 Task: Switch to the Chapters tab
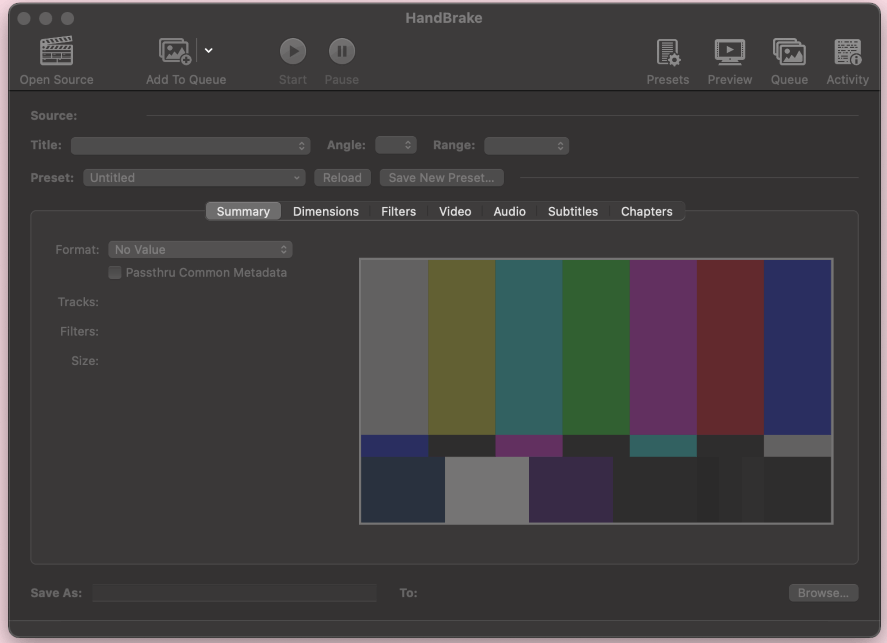click(647, 212)
